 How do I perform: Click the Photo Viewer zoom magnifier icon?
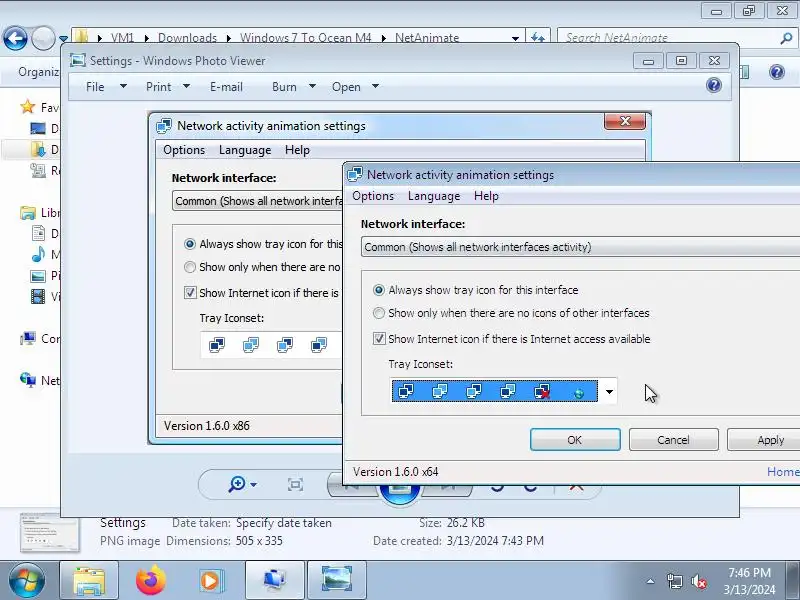click(x=237, y=484)
